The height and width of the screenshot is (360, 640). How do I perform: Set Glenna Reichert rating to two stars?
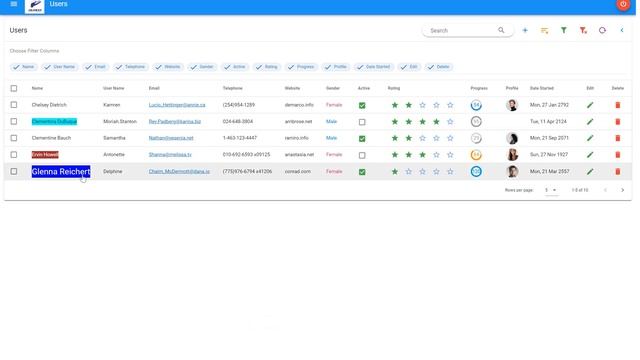(x=409, y=172)
